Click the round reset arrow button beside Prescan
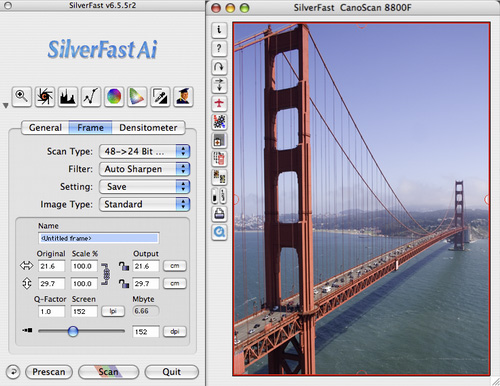 coord(13,372)
